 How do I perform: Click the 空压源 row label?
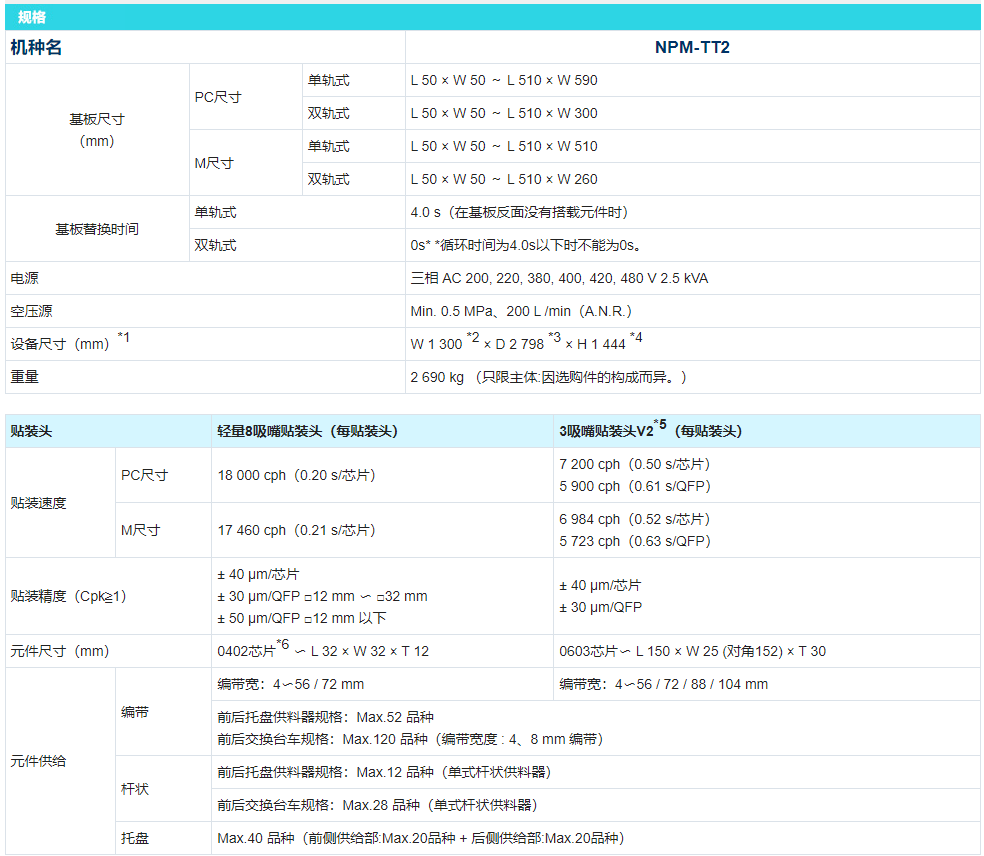(x=32, y=311)
